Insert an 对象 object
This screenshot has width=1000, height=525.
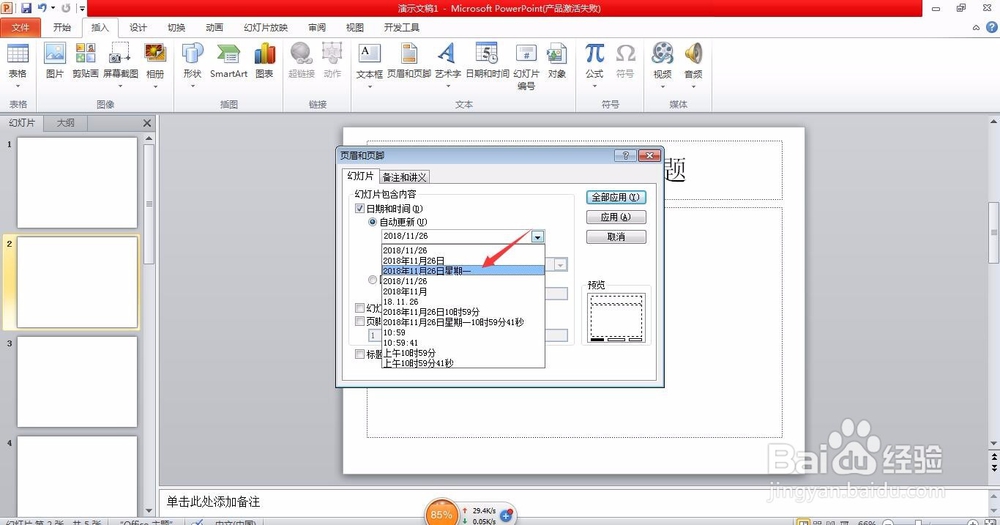(557, 61)
